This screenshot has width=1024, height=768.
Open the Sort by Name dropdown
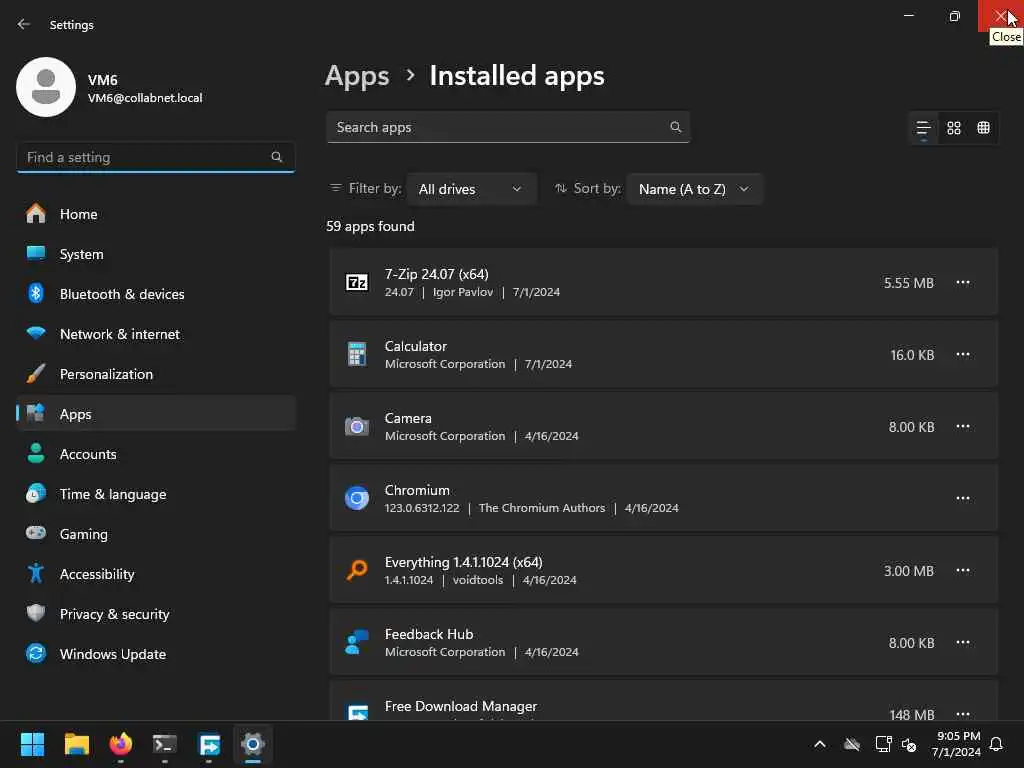694,189
